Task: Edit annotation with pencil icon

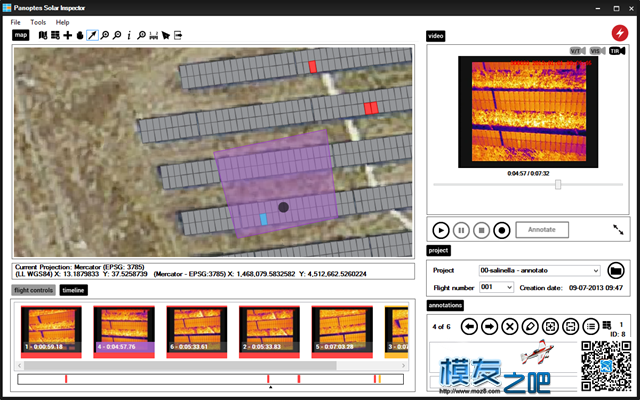Action: click(530, 327)
